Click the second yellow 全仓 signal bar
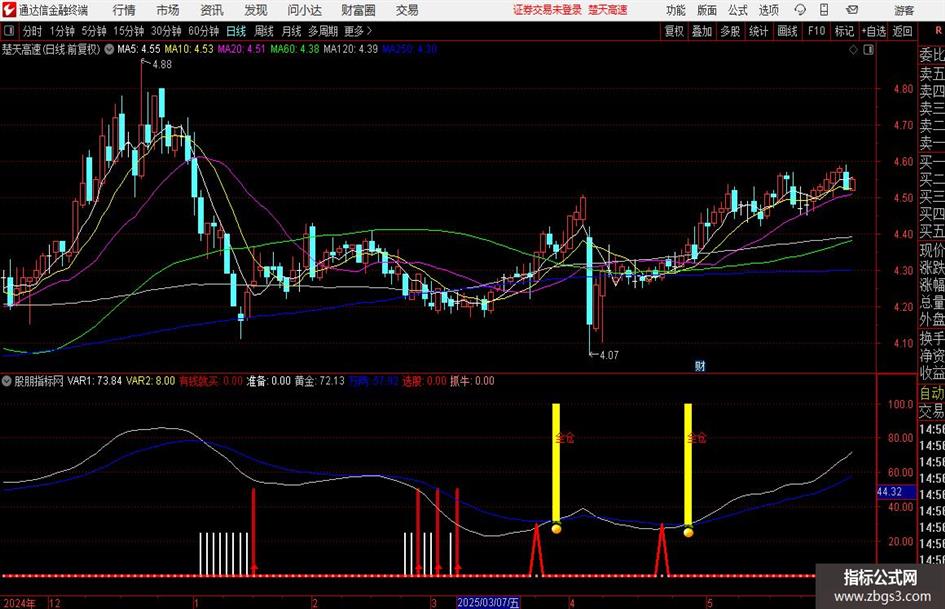 (688, 464)
